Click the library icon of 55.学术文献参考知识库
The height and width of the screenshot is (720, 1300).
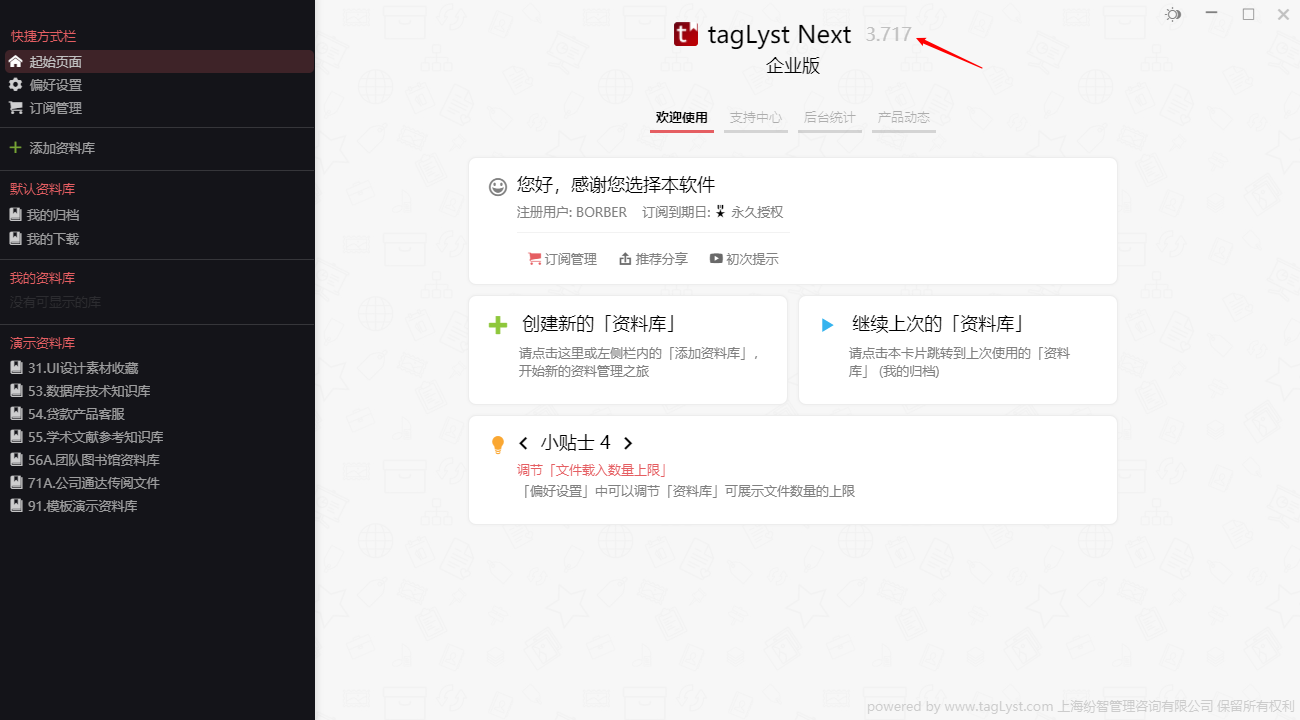pos(16,437)
